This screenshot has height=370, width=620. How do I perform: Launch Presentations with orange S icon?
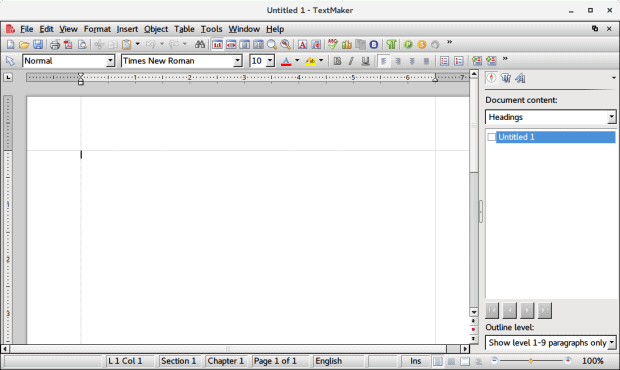tap(422, 44)
